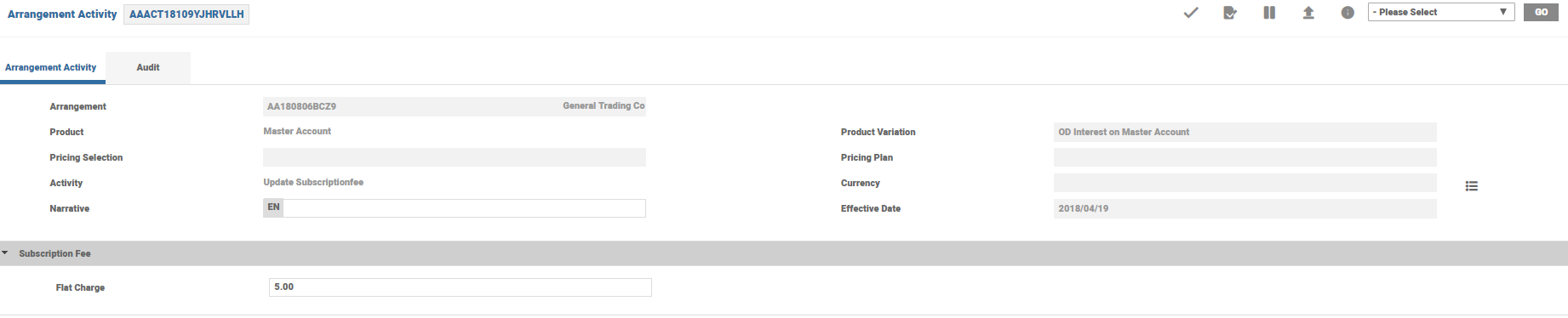Click the list icon beside Currency field
Viewport: 1568px width, 318px height.
tap(1471, 186)
